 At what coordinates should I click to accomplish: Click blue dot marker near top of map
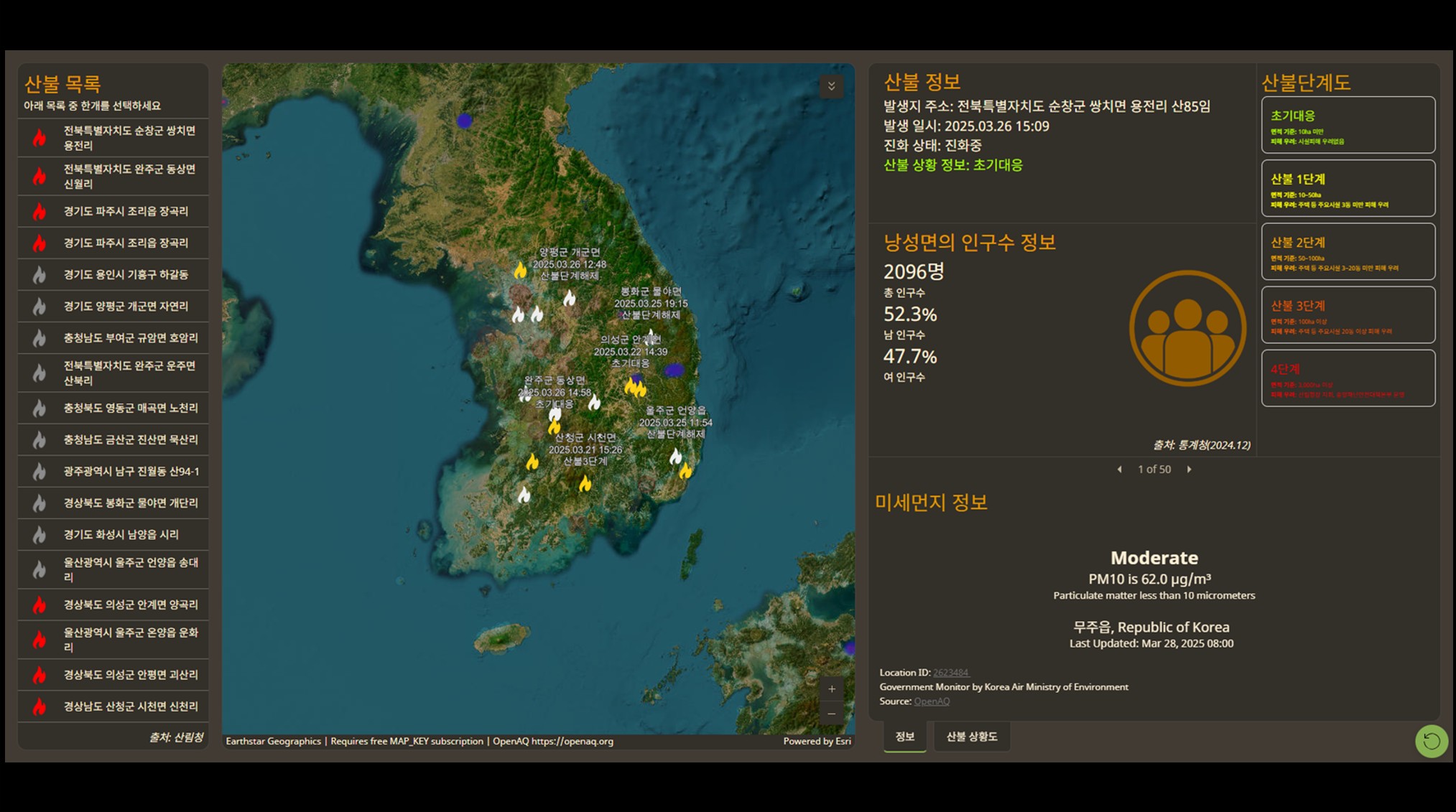[x=465, y=121]
